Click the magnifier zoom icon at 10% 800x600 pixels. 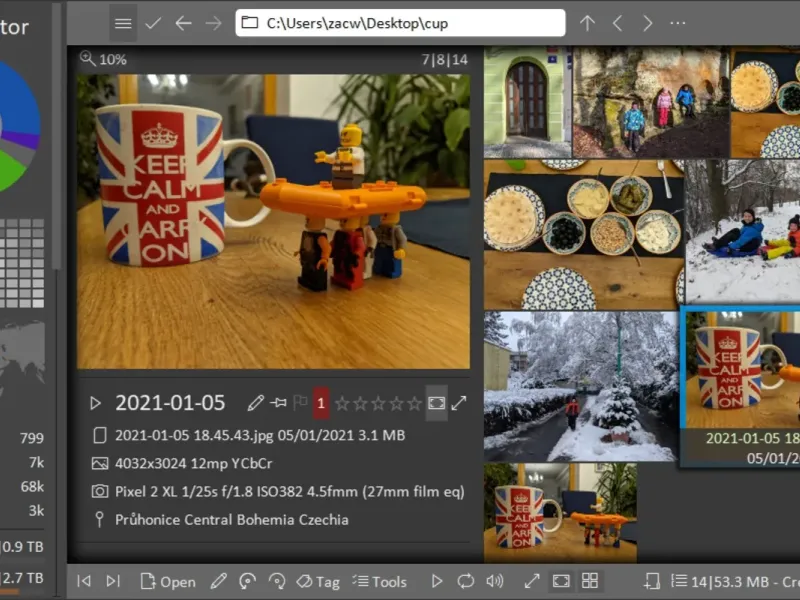coord(88,59)
